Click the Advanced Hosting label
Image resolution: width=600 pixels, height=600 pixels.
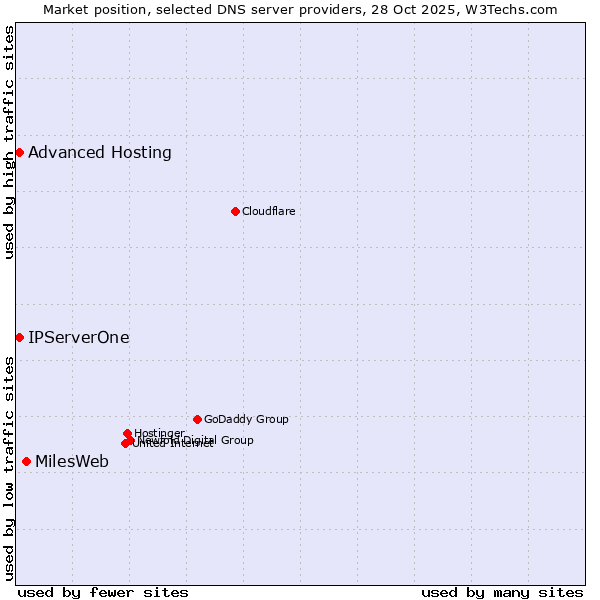(x=100, y=152)
